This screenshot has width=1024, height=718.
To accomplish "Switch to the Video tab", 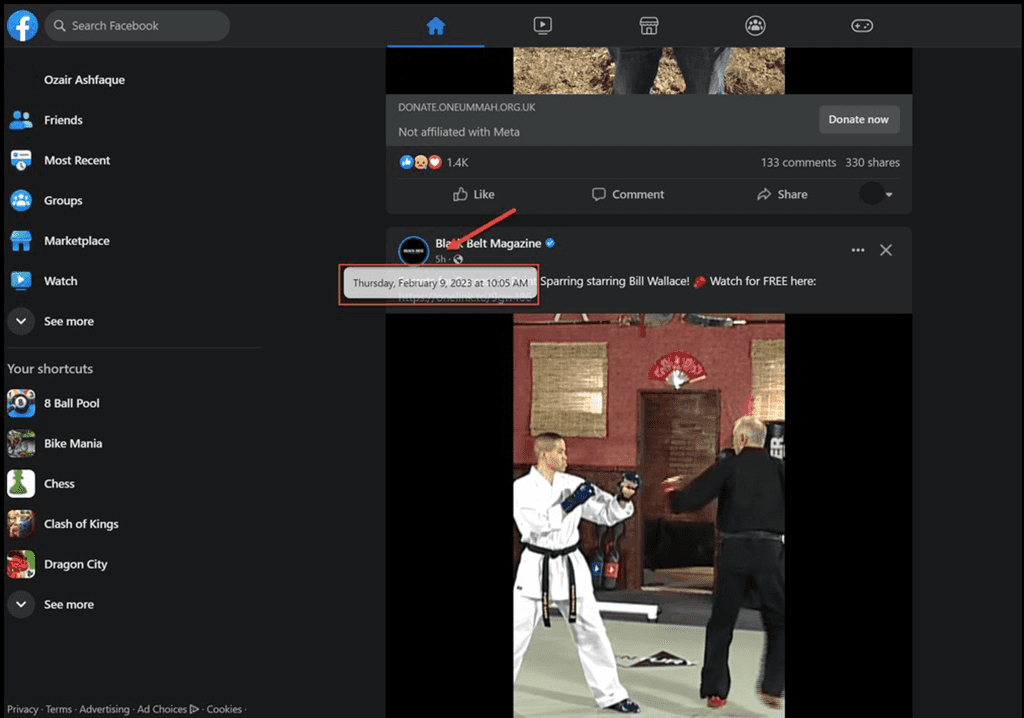I will tap(542, 25).
